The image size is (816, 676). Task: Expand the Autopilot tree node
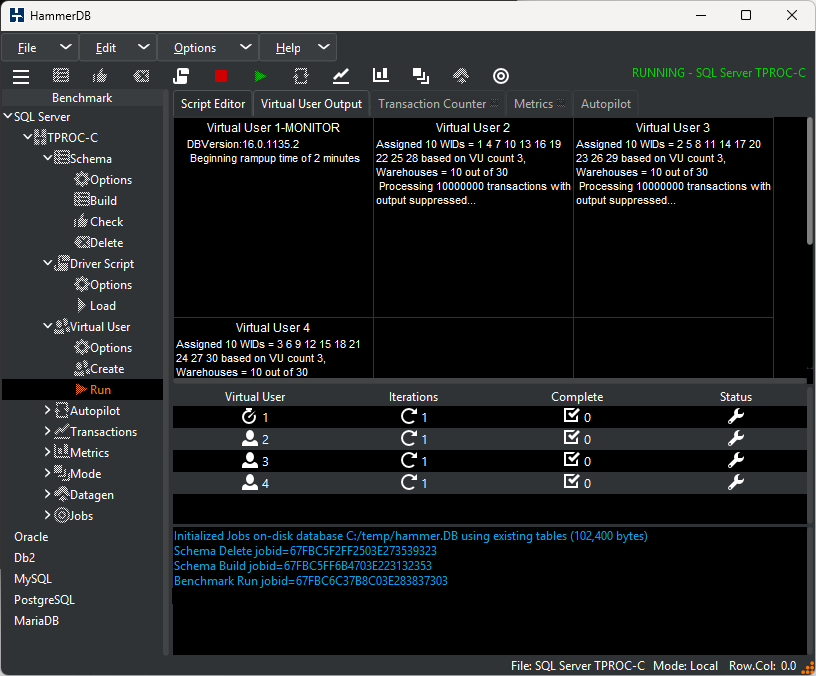coord(47,410)
